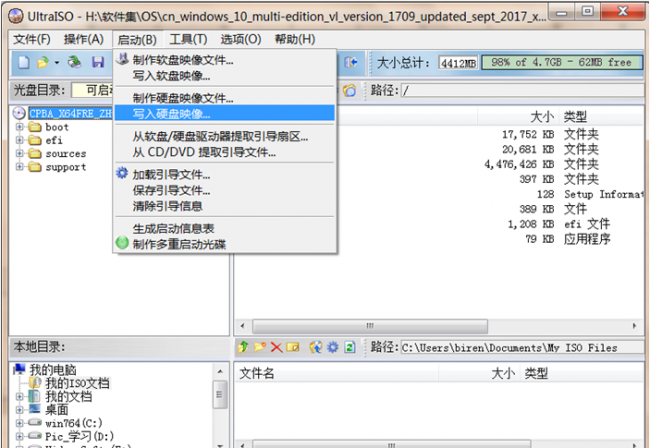Click the 我的电脑 computer icon
This screenshot has width=650, height=448.
coord(19,369)
